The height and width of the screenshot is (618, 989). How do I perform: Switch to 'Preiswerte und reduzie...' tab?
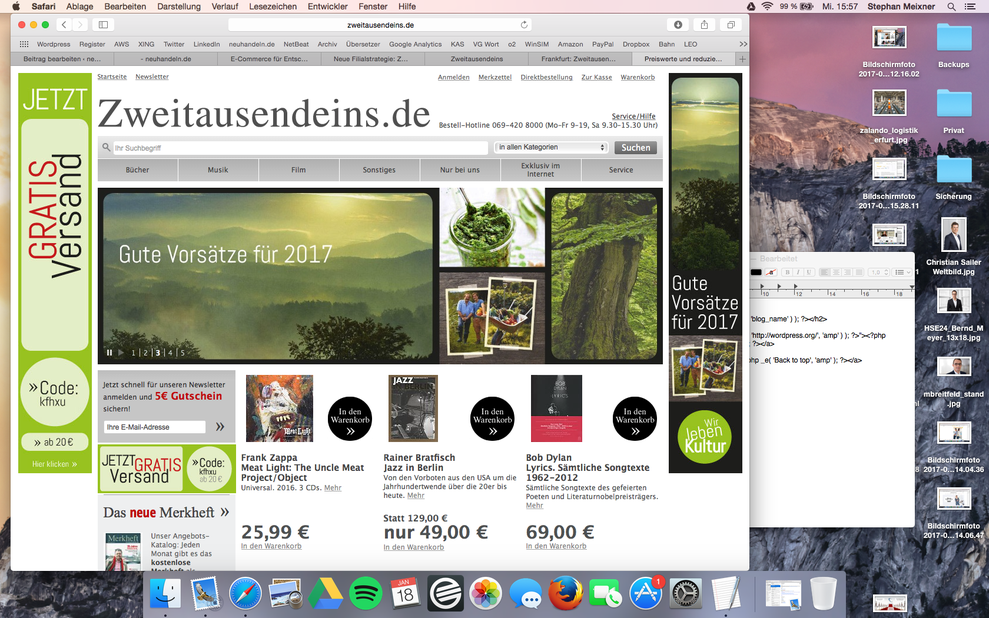point(683,59)
